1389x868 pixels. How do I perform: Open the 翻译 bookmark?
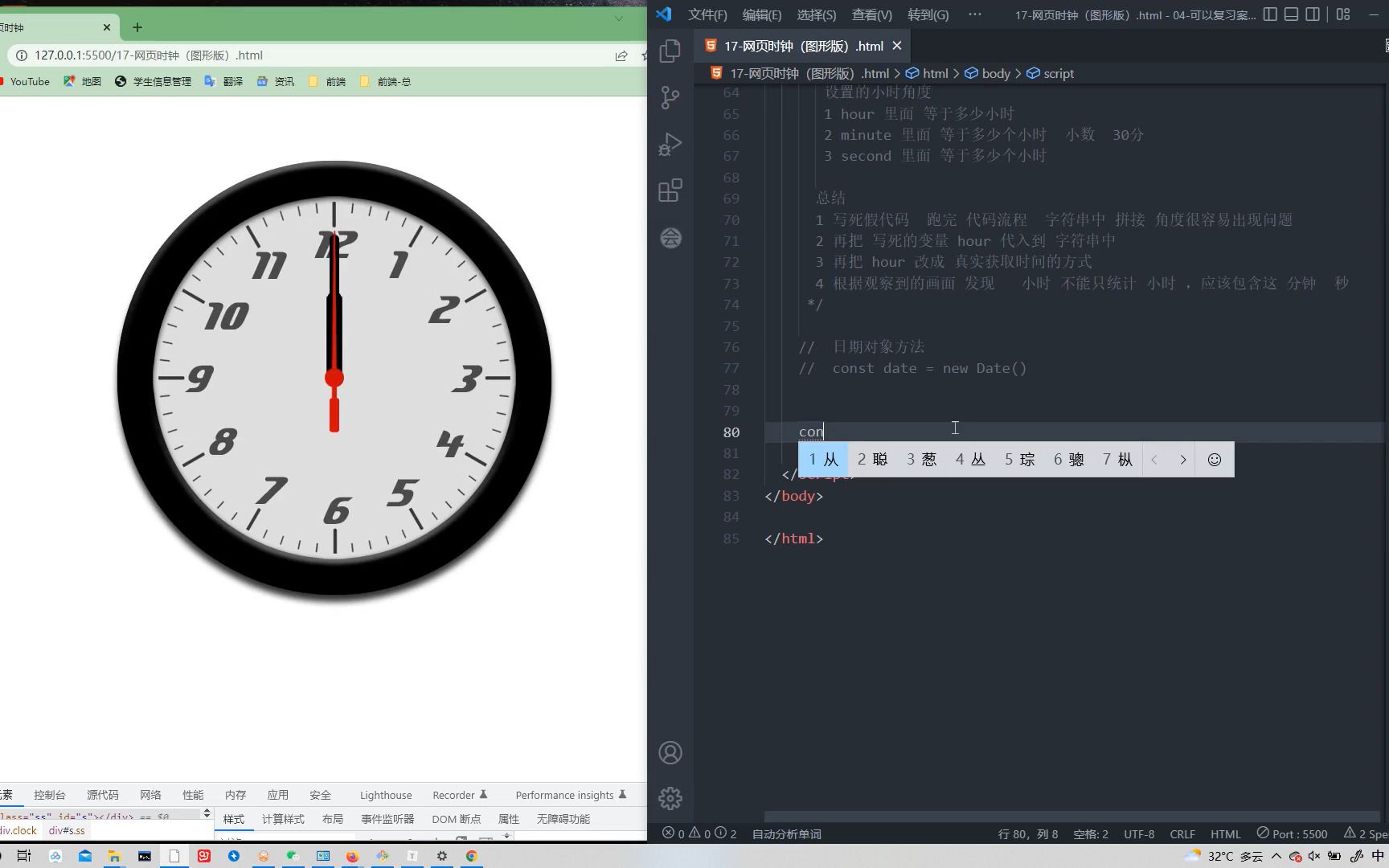click(x=224, y=81)
